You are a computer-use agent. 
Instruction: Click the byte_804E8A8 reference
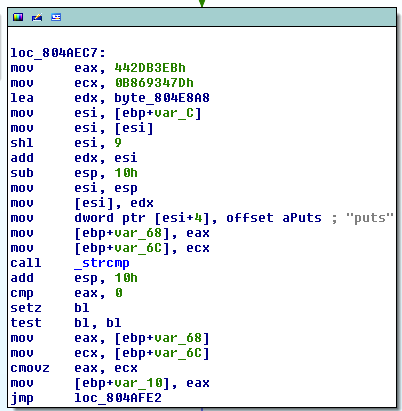click(162, 98)
